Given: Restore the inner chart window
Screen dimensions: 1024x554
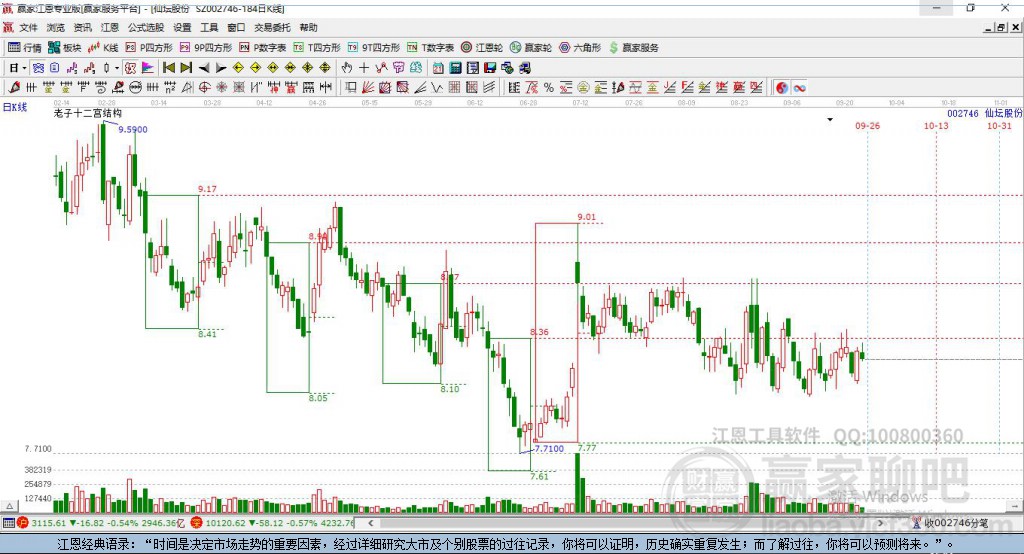Looking at the screenshot, I should [1001, 27].
